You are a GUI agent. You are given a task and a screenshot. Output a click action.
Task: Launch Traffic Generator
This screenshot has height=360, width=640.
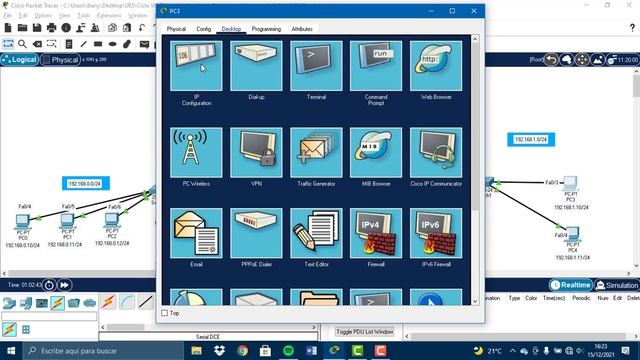click(316, 152)
